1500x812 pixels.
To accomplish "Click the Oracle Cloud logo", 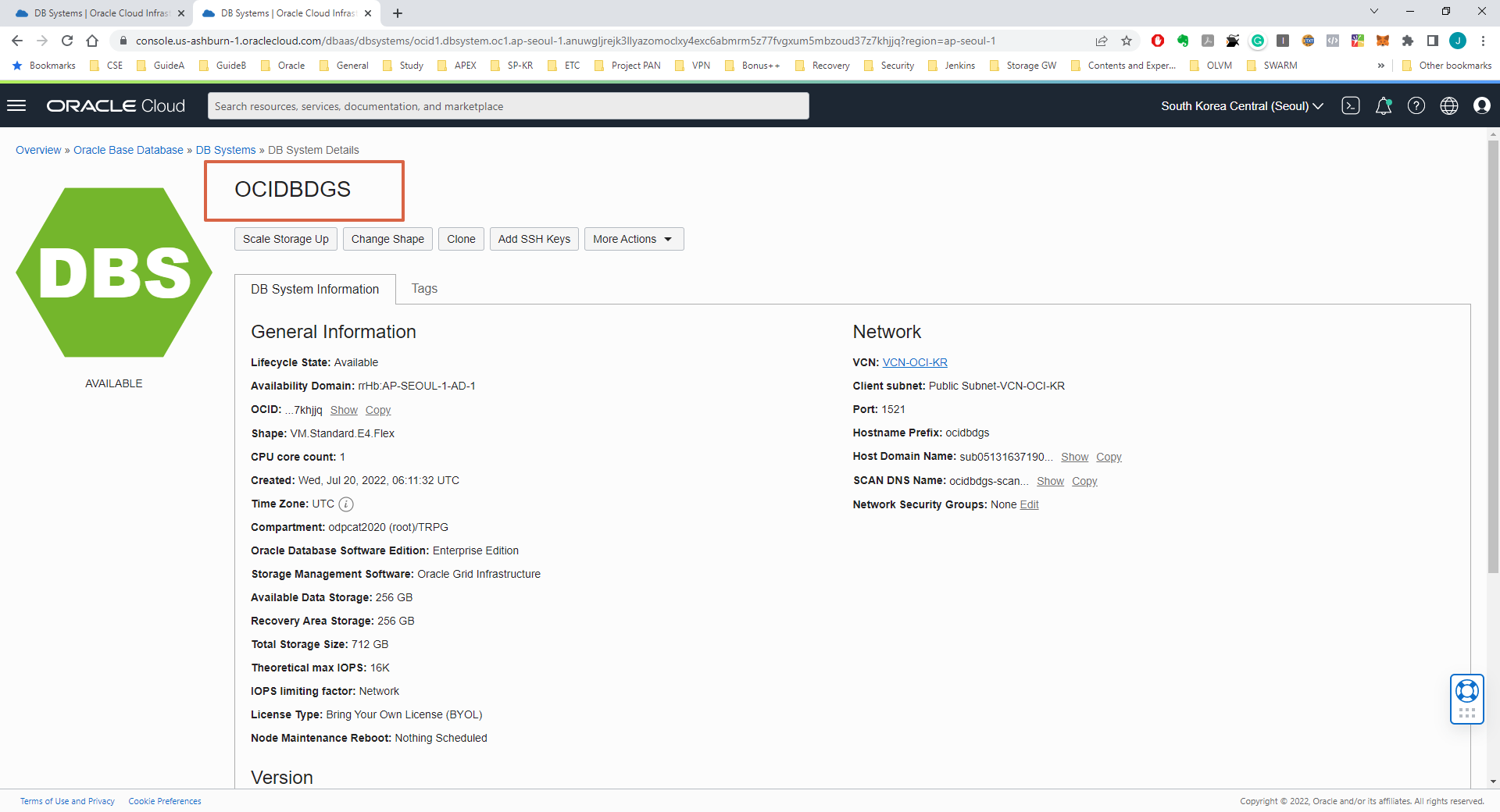I will (x=116, y=105).
